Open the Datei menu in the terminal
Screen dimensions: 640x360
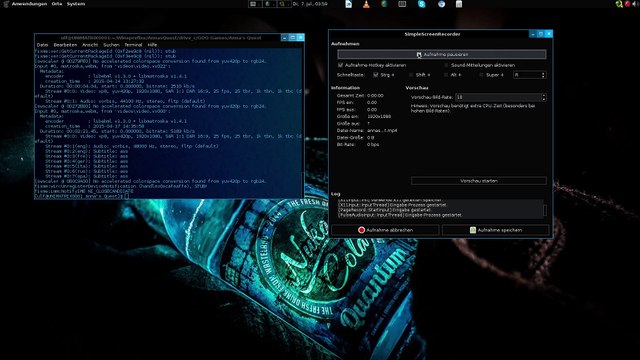(x=42, y=45)
